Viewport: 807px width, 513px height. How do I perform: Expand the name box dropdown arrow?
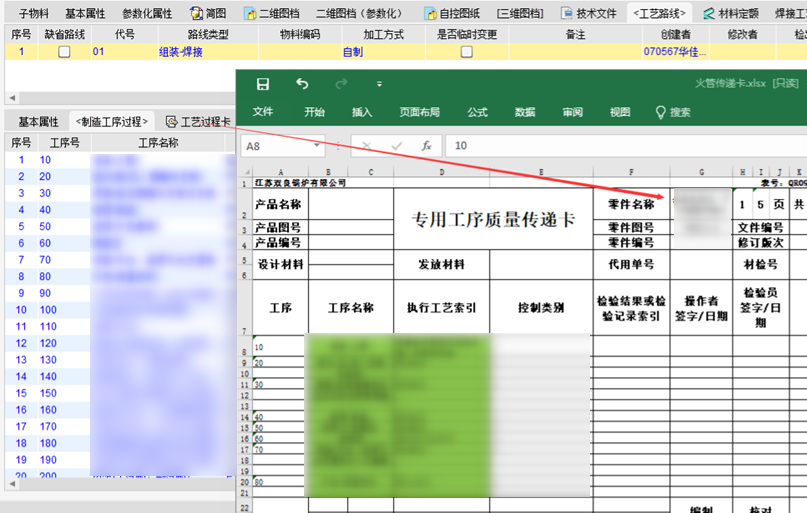pyautogui.click(x=317, y=146)
